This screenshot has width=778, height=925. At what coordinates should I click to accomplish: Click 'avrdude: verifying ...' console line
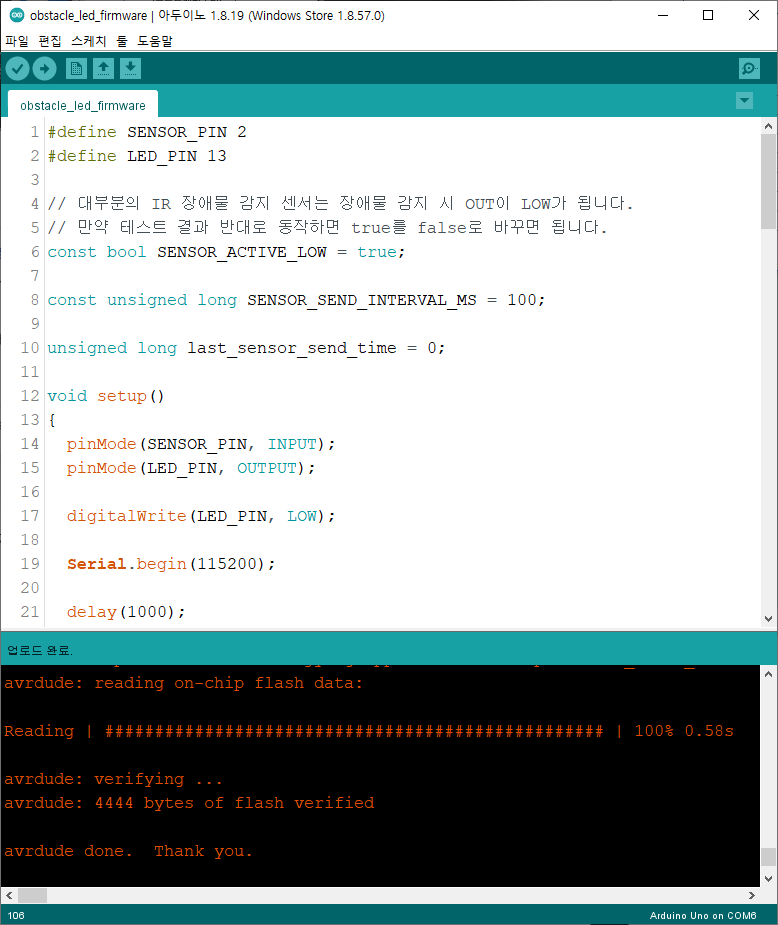pos(113,780)
